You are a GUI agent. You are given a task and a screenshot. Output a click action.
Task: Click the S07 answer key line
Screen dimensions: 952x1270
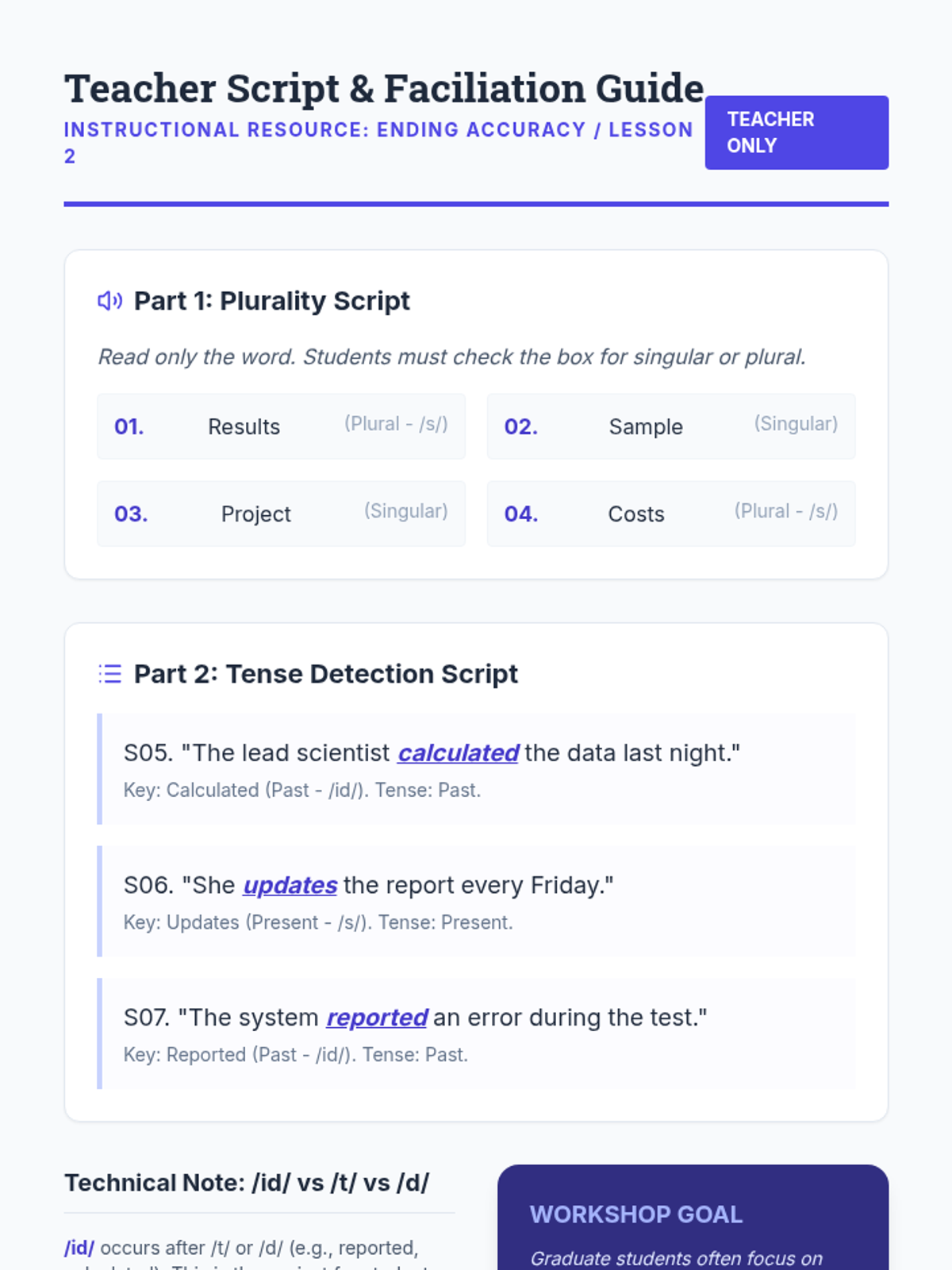[x=295, y=1055]
